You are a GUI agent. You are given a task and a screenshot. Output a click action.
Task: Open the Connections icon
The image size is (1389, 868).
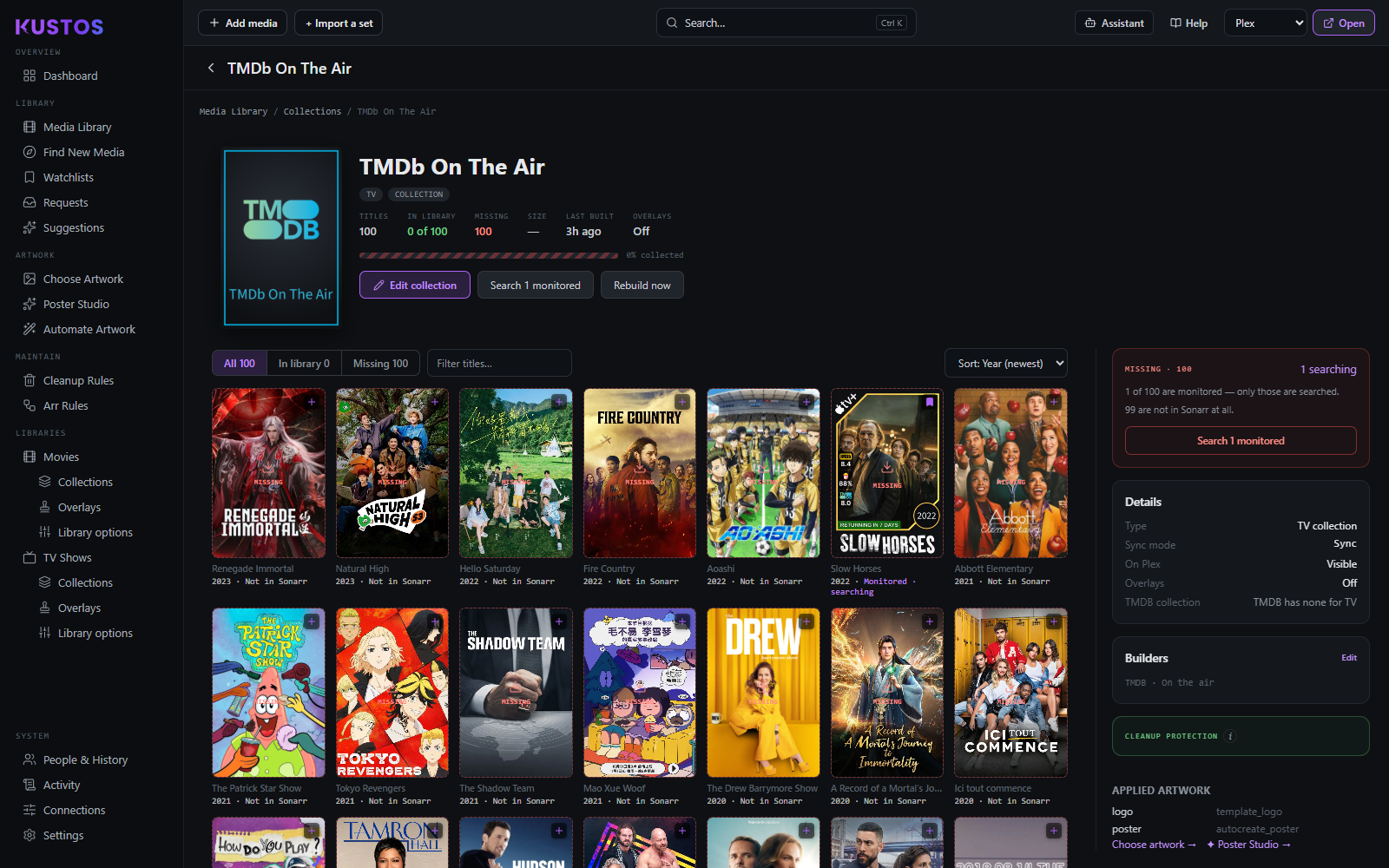click(x=30, y=810)
